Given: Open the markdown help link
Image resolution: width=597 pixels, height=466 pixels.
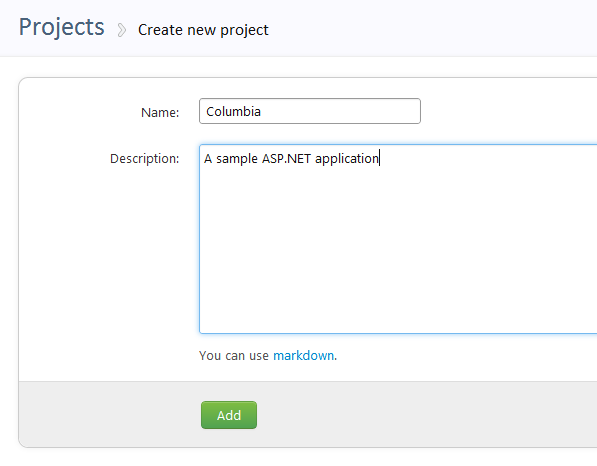Looking at the screenshot, I should click(303, 356).
